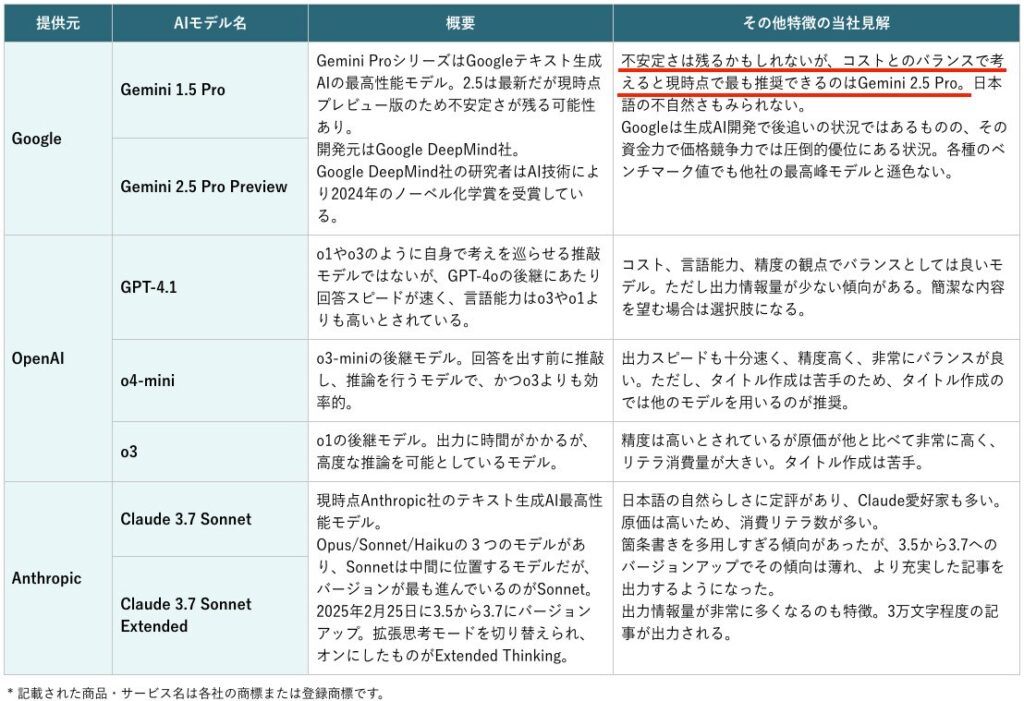Viewport: 1024px width, 701px height.
Task: Select the Anthropic provider cell
Action: 58,578
